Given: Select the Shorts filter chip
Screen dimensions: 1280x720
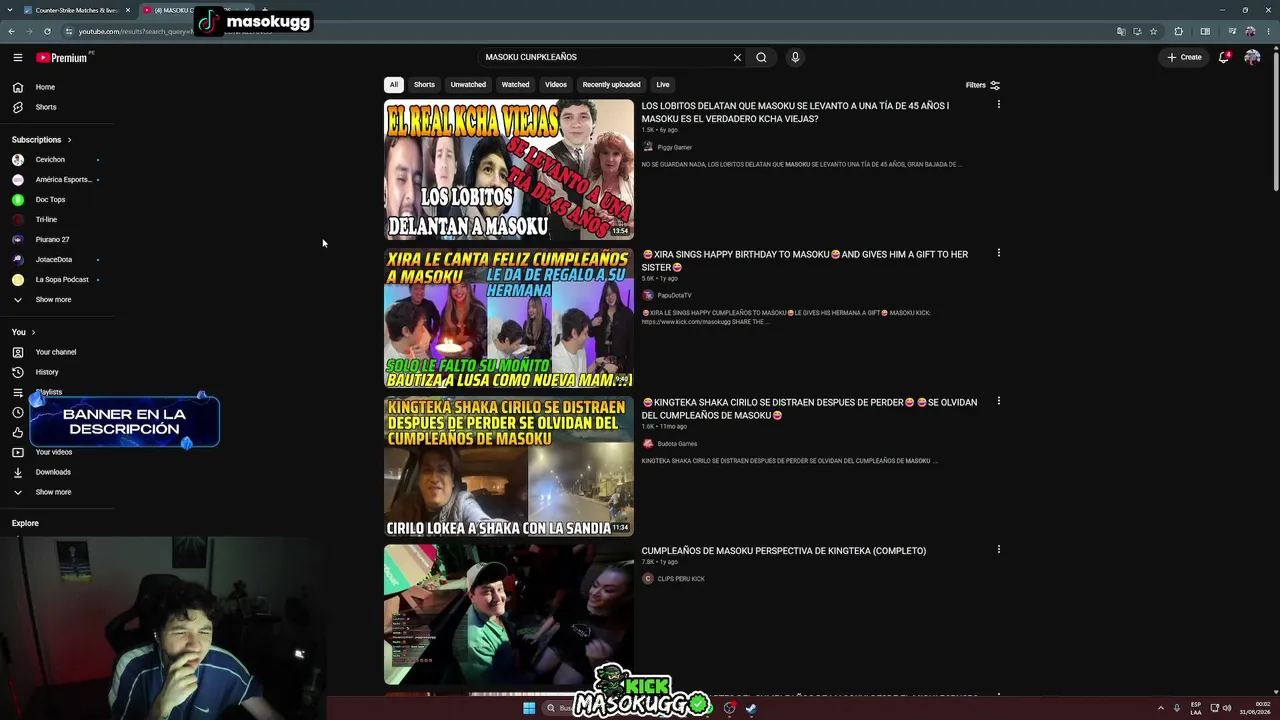Looking at the screenshot, I should tap(425, 85).
